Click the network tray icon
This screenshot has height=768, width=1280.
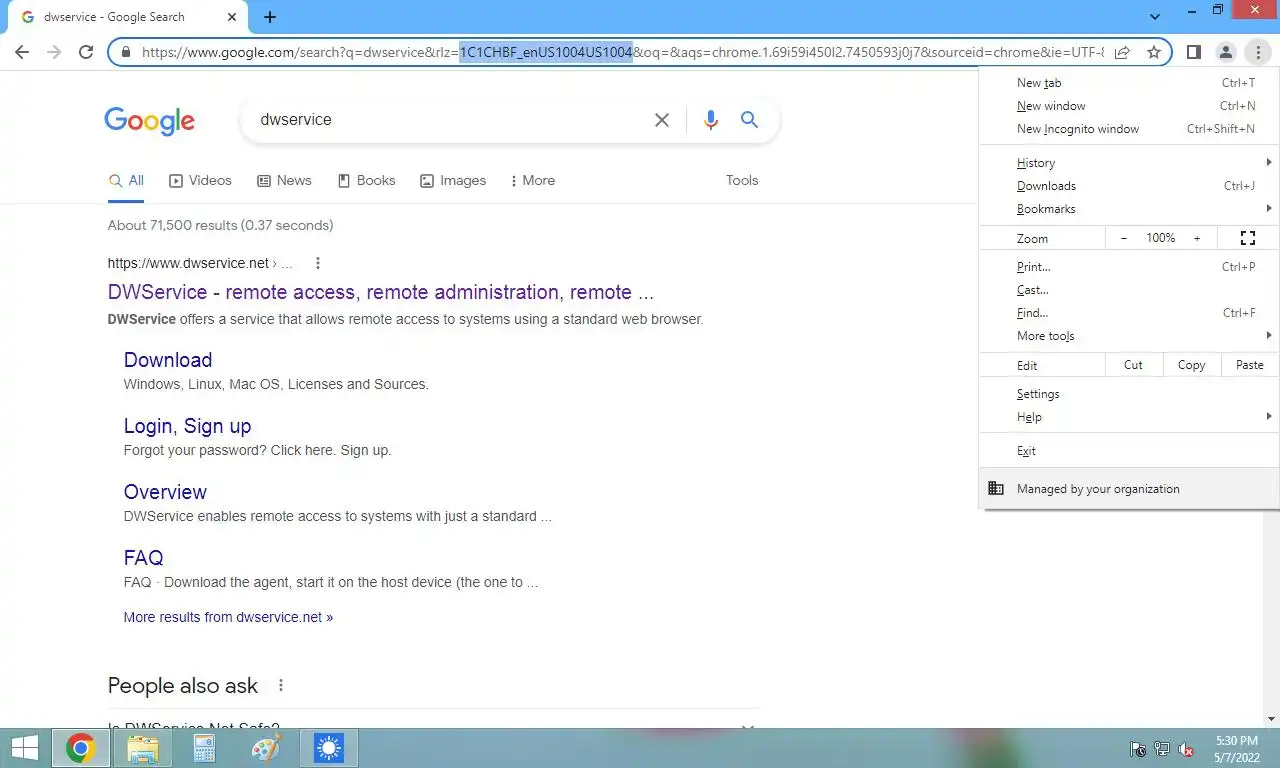tap(1162, 749)
